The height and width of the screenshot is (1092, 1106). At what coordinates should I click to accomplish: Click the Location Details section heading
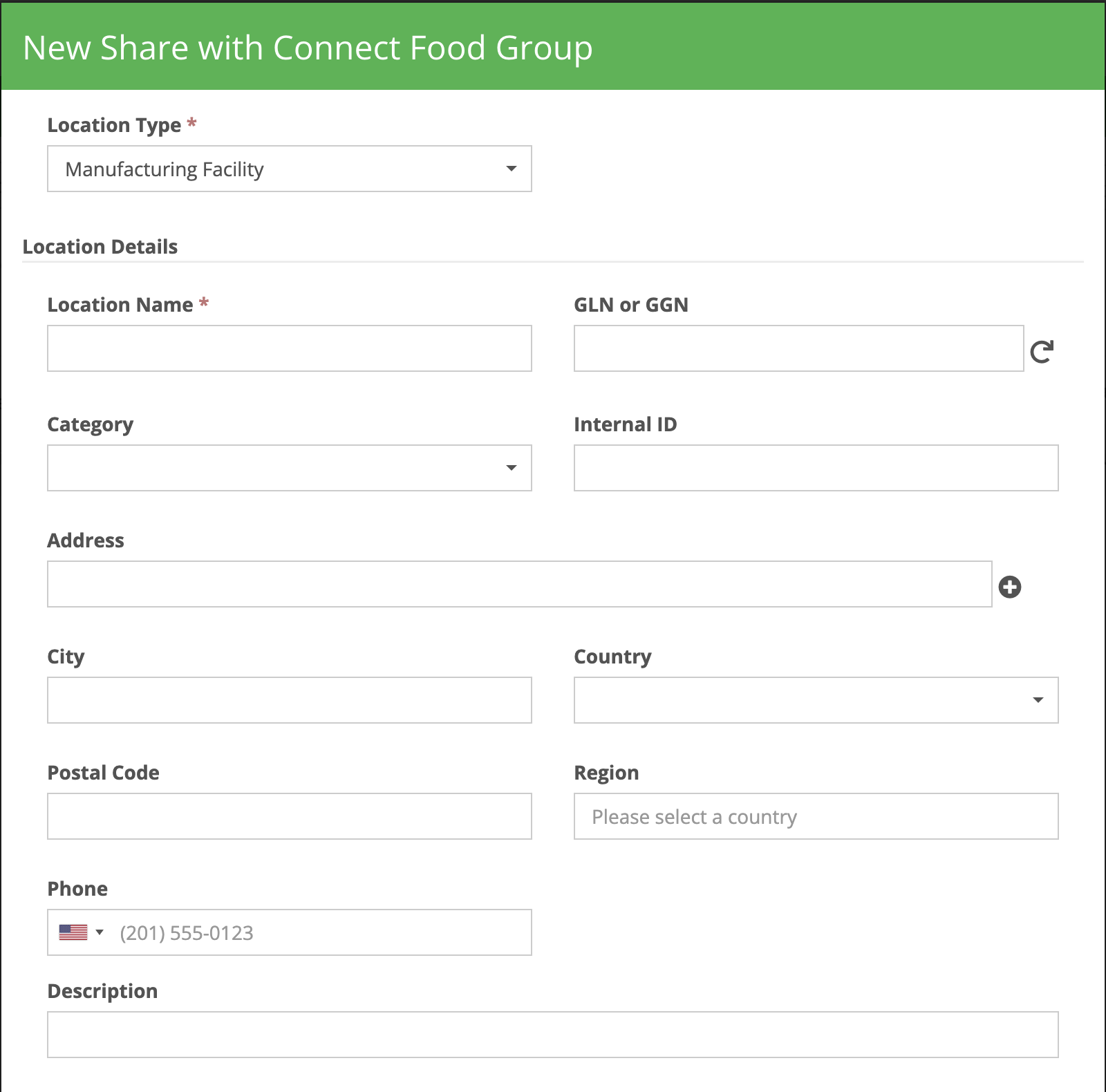coord(100,247)
